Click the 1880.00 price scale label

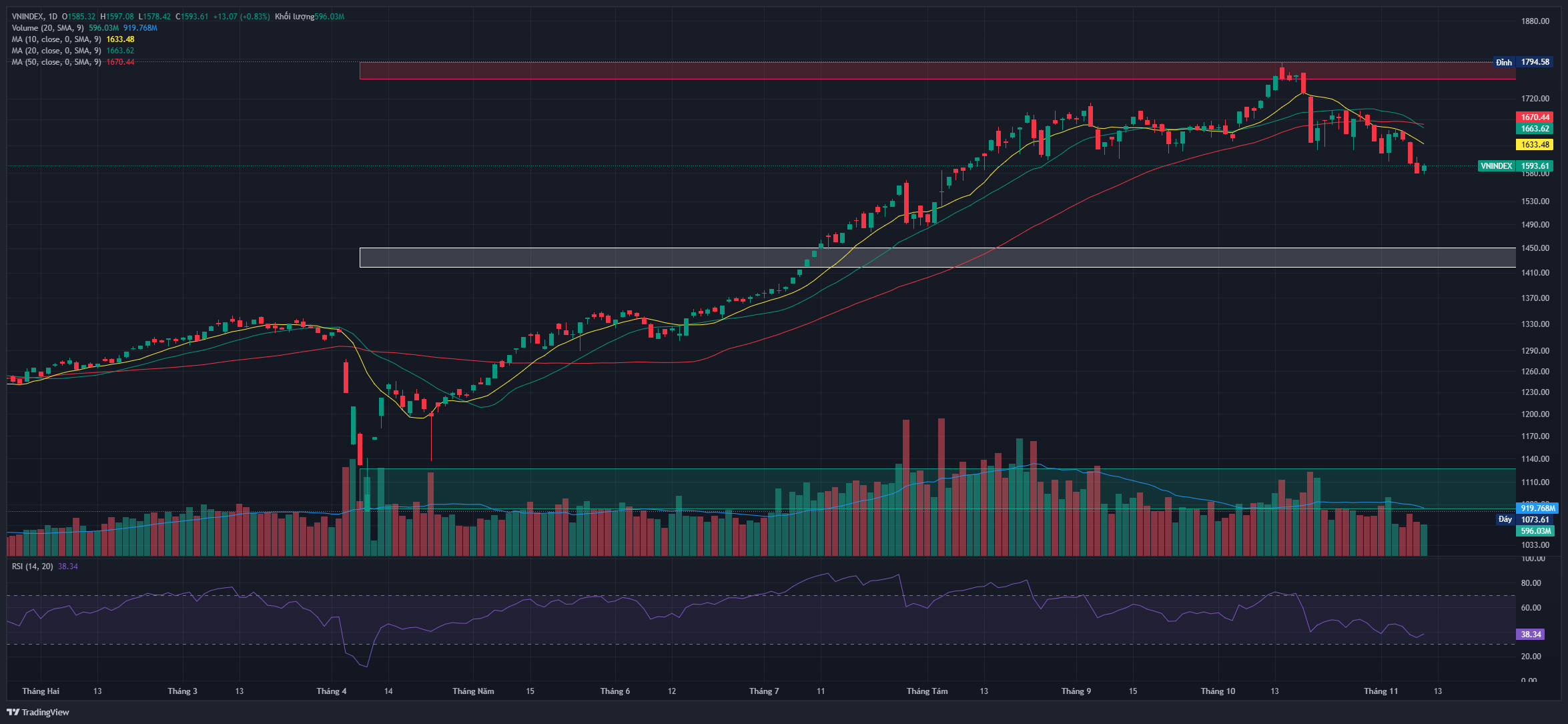[1535, 21]
